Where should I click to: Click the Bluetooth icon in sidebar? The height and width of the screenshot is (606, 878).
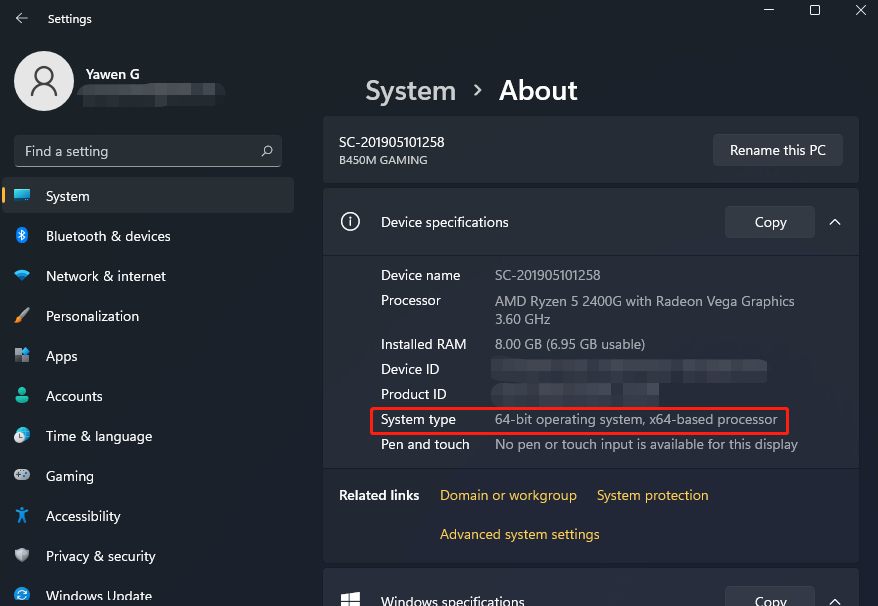pyautogui.click(x=22, y=235)
